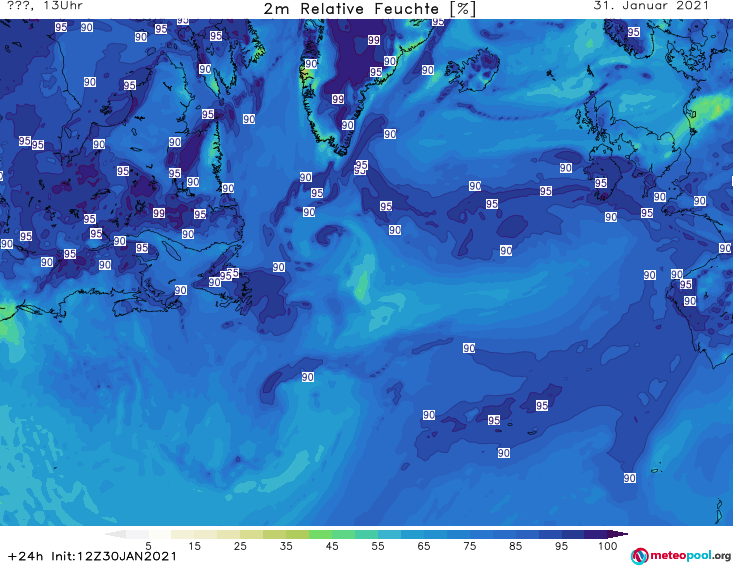Image resolution: width=733 pixels, height=566 pixels.
Task: Click the scale label "25"
Action: 240,546
